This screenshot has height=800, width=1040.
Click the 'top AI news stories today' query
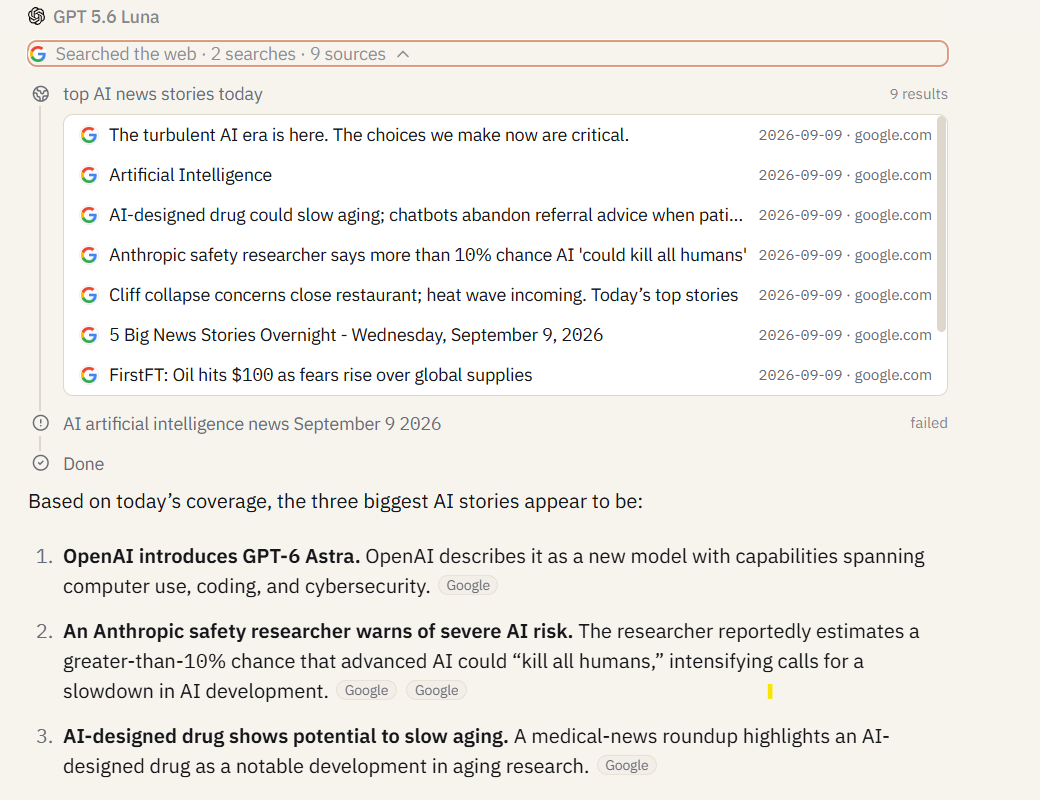163,94
